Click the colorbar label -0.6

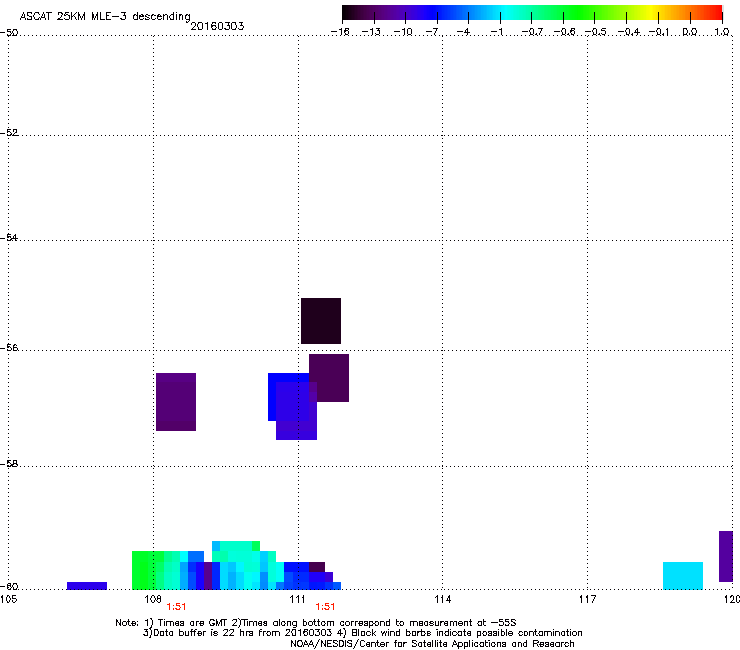tap(564, 32)
